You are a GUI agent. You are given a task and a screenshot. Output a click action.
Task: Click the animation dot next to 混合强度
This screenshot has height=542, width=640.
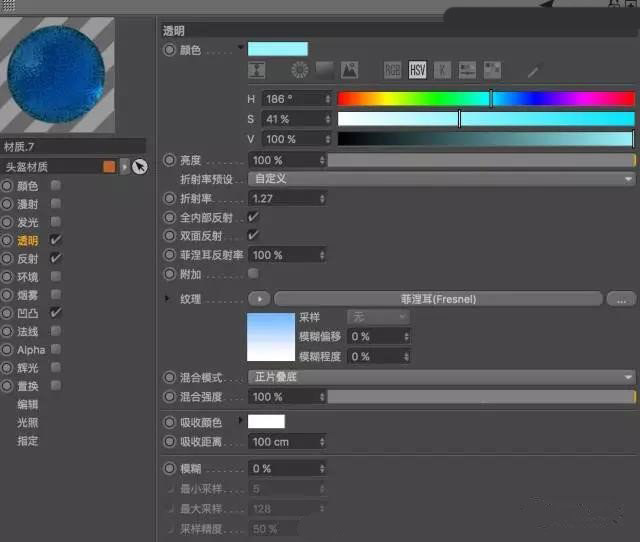(x=169, y=396)
